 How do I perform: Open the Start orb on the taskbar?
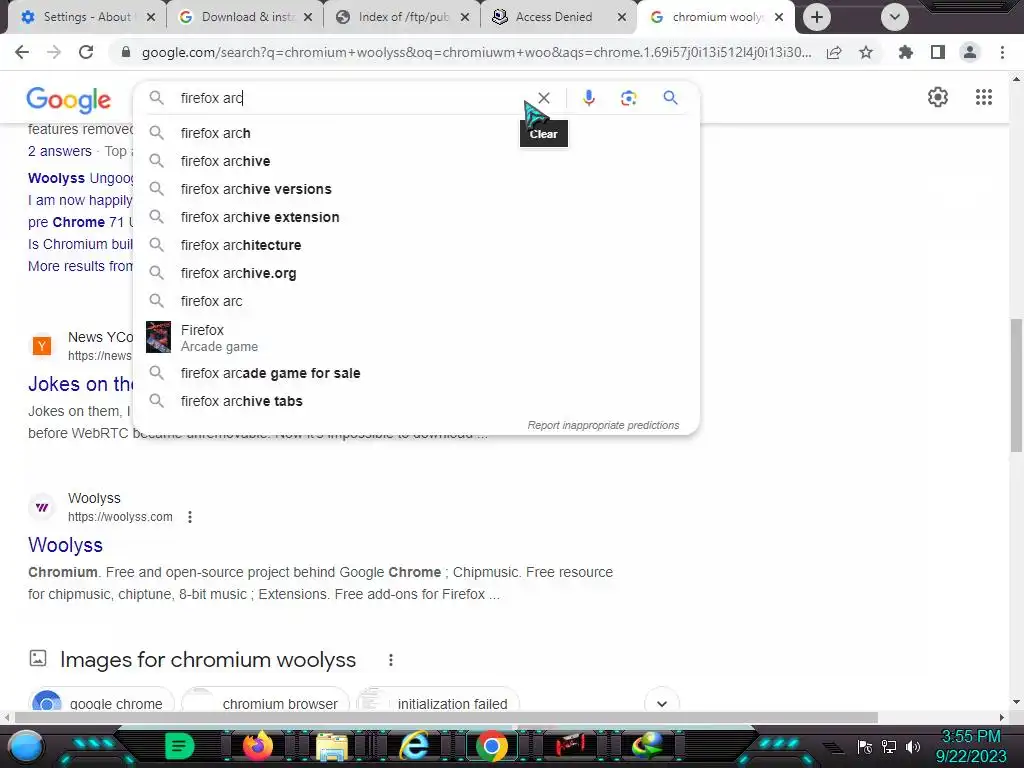25,746
